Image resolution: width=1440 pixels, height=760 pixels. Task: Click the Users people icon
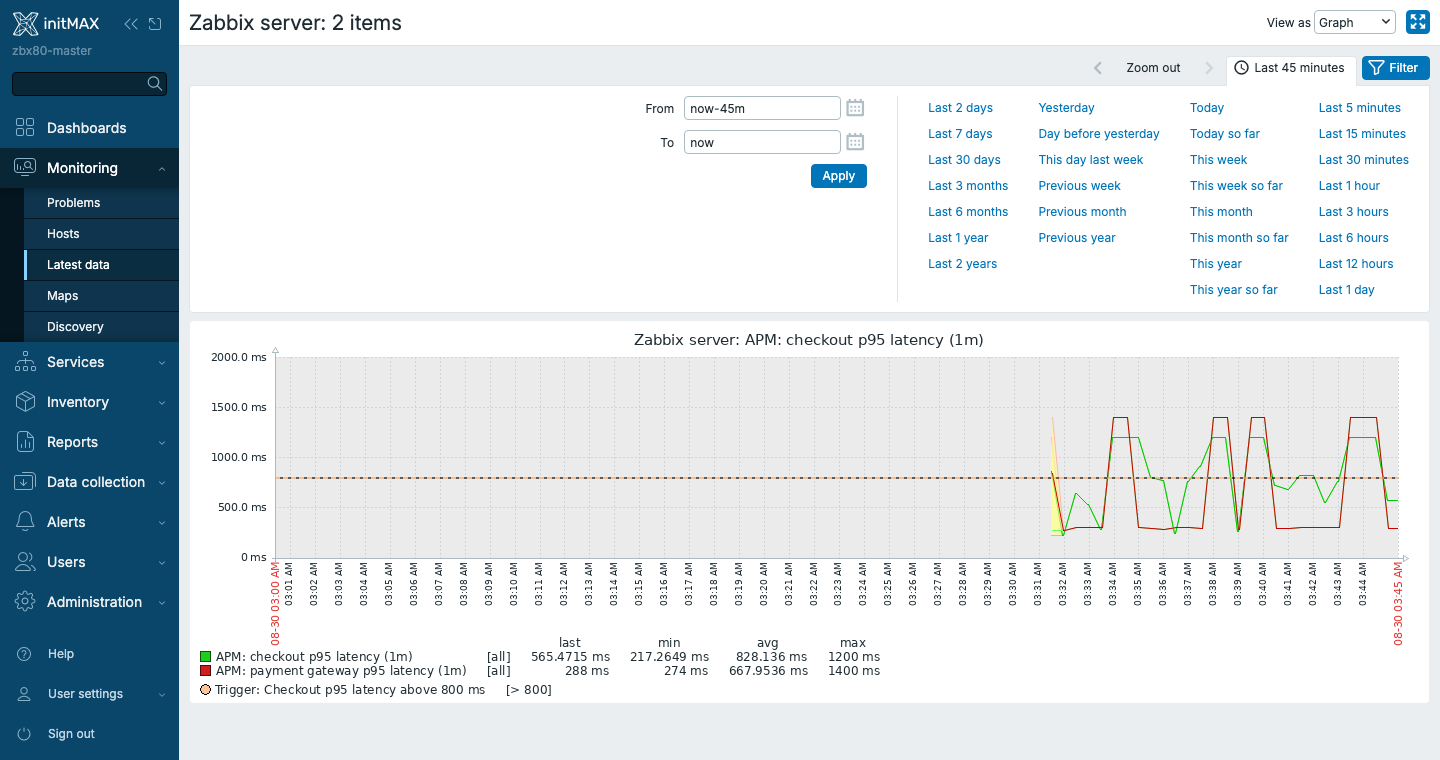click(x=25, y=562)
